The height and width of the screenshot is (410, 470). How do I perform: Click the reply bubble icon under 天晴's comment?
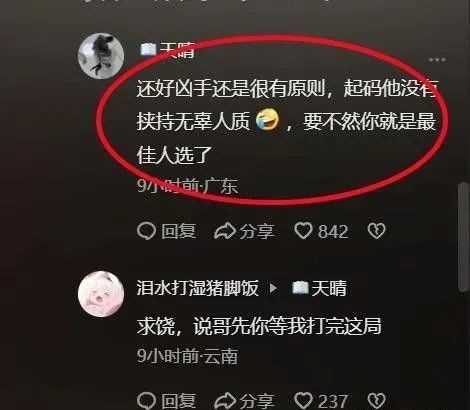146,231
